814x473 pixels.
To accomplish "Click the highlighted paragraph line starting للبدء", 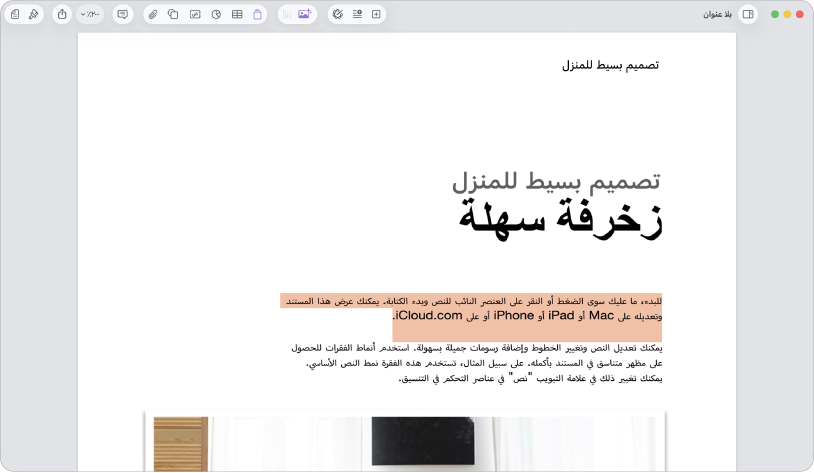I will coord(474,301).
